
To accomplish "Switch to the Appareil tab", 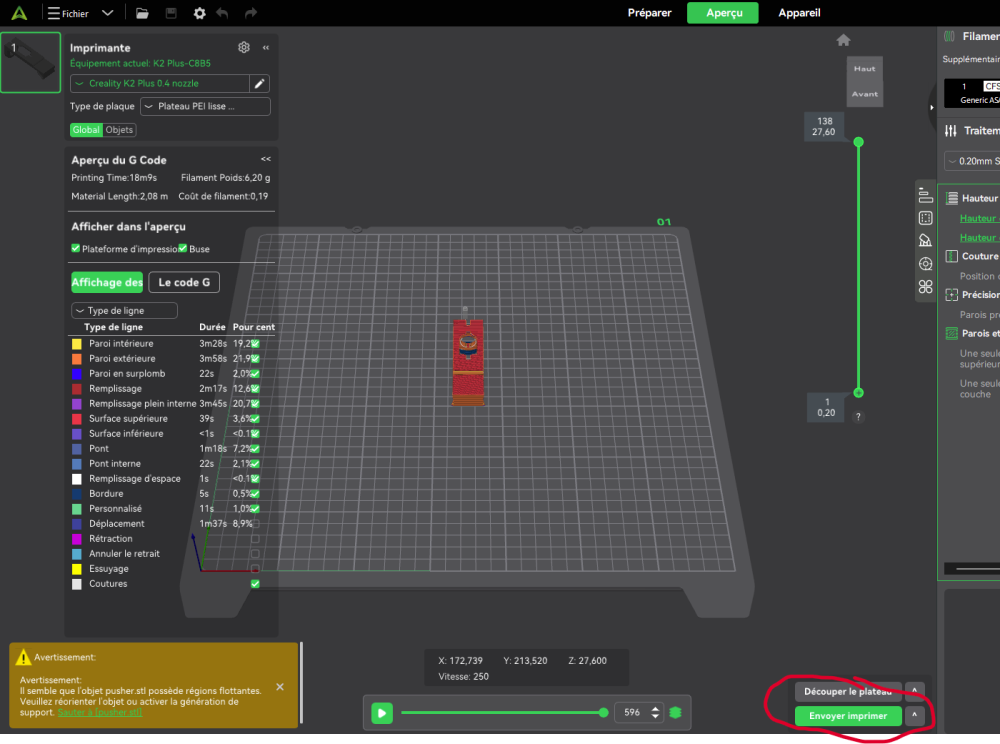I will pyautogui.click(x=799, y=13).
